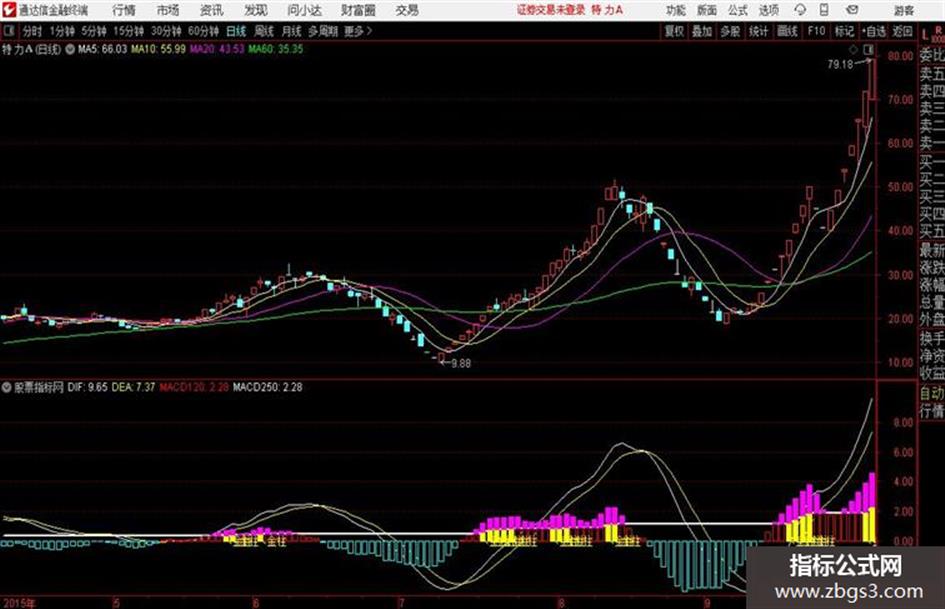Viewport: 945px width, 609px height.
Task: Select the 日线 daily chart period
Action: pos(236,31)
